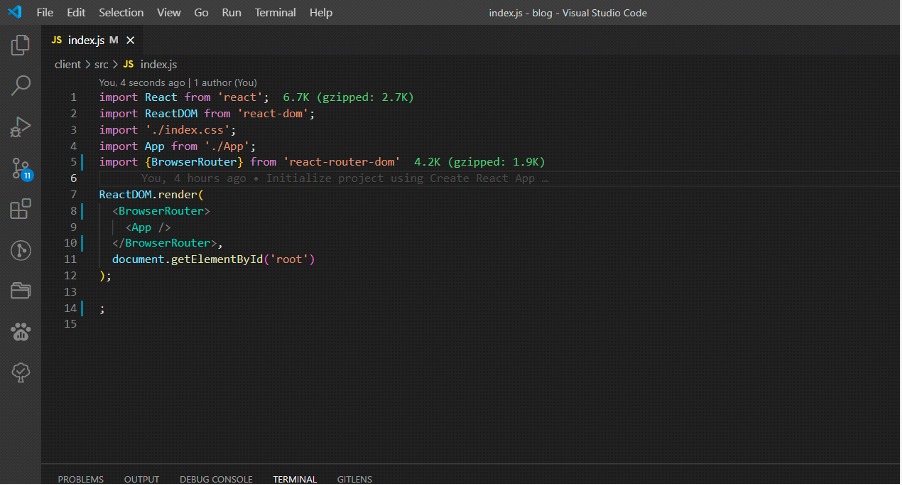Click the 'react-dom' import string
This screenshot has height=485, width=902.
tap(273, 114)
